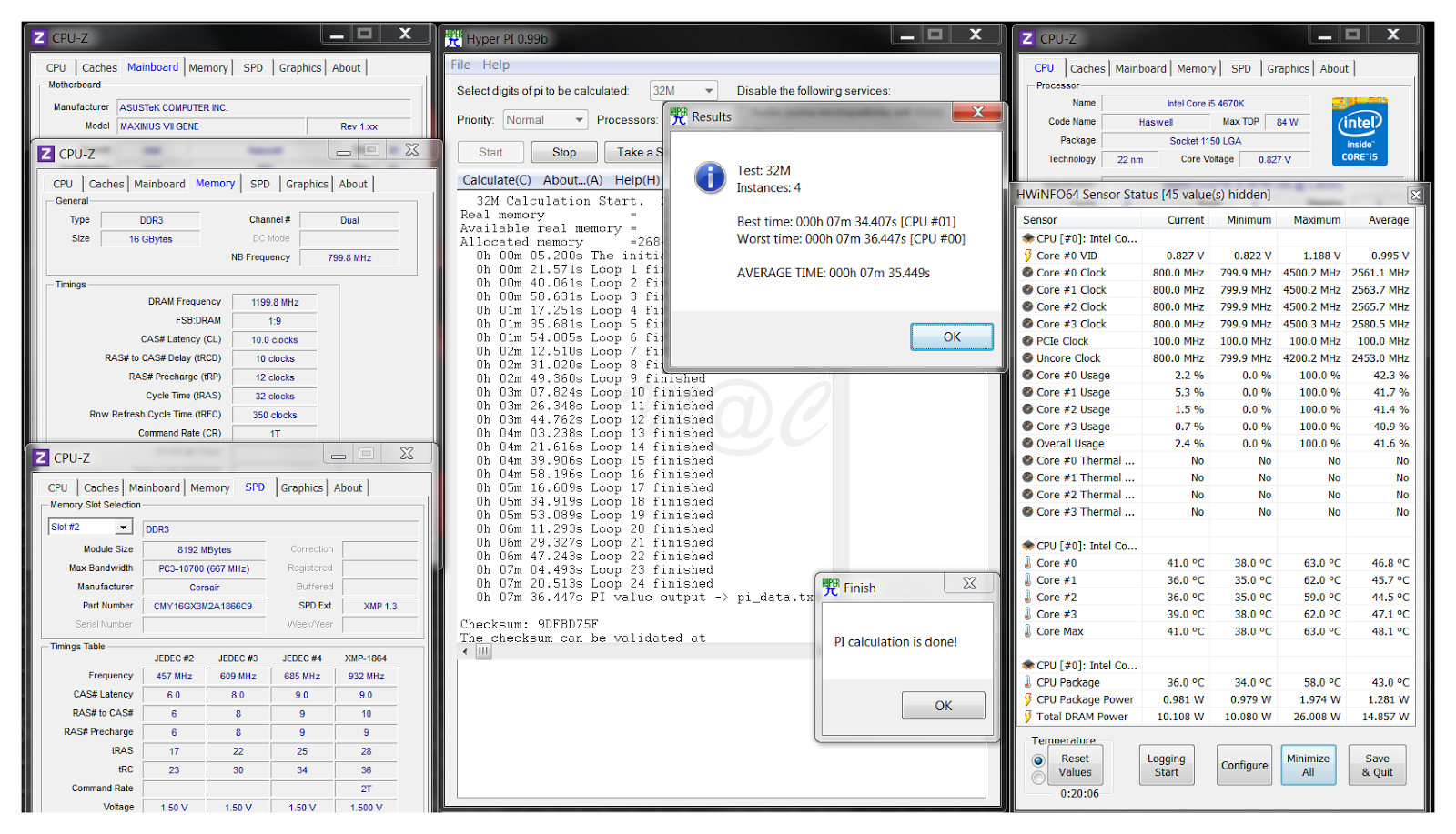This screenshot has height=834, width=1456.
Task: Click the lightning icon beside Core #0 VID
Action: tap(1028, 256)
